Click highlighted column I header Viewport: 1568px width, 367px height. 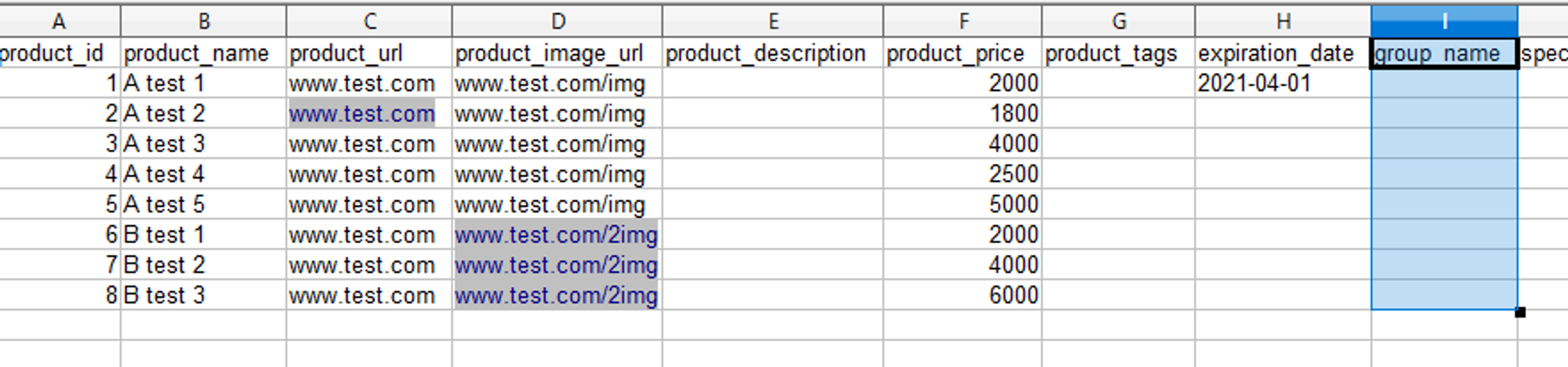coord(1444,21)
